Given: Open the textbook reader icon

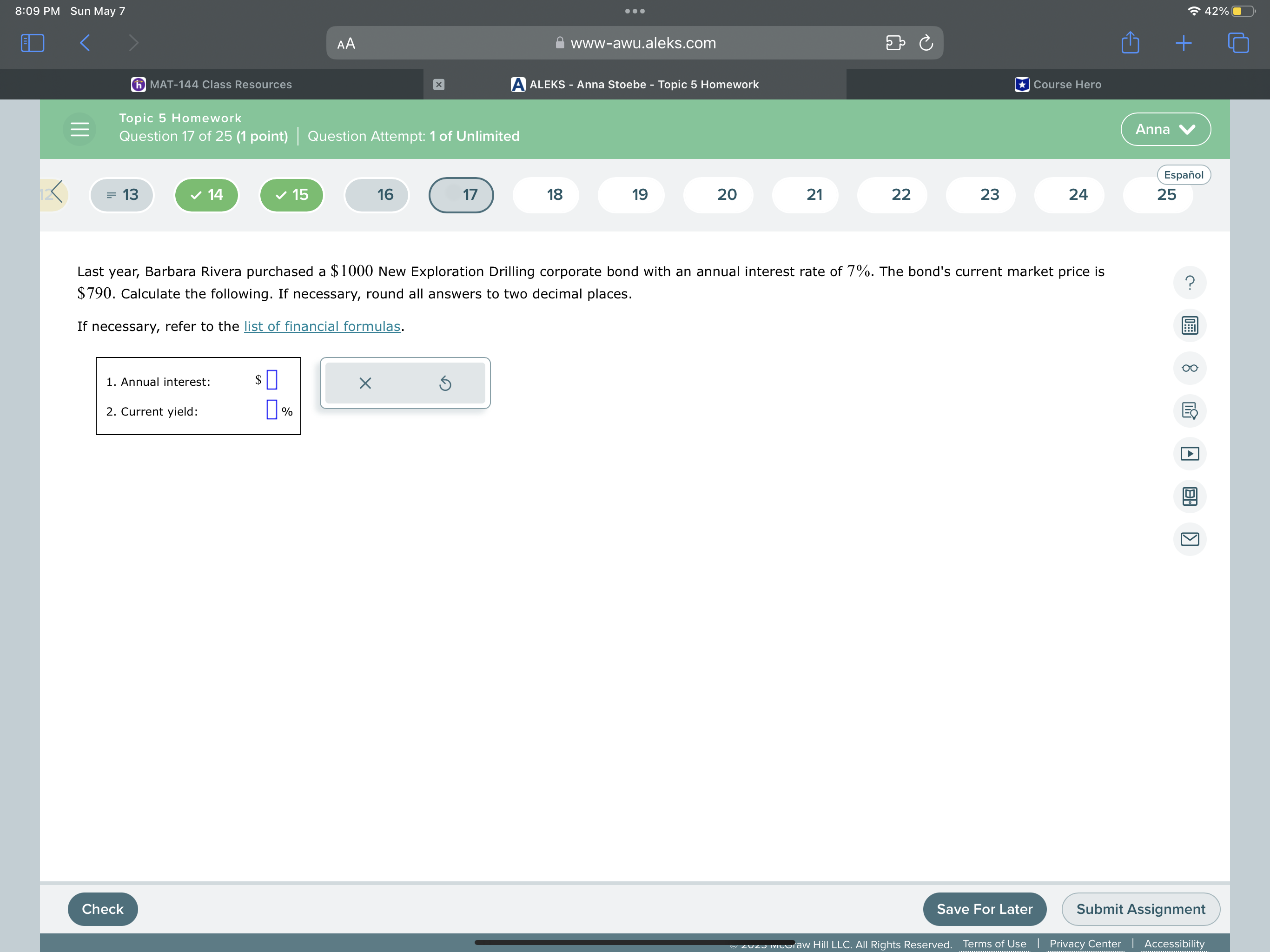Looking at the screenshot, I should click(1189, 496).
